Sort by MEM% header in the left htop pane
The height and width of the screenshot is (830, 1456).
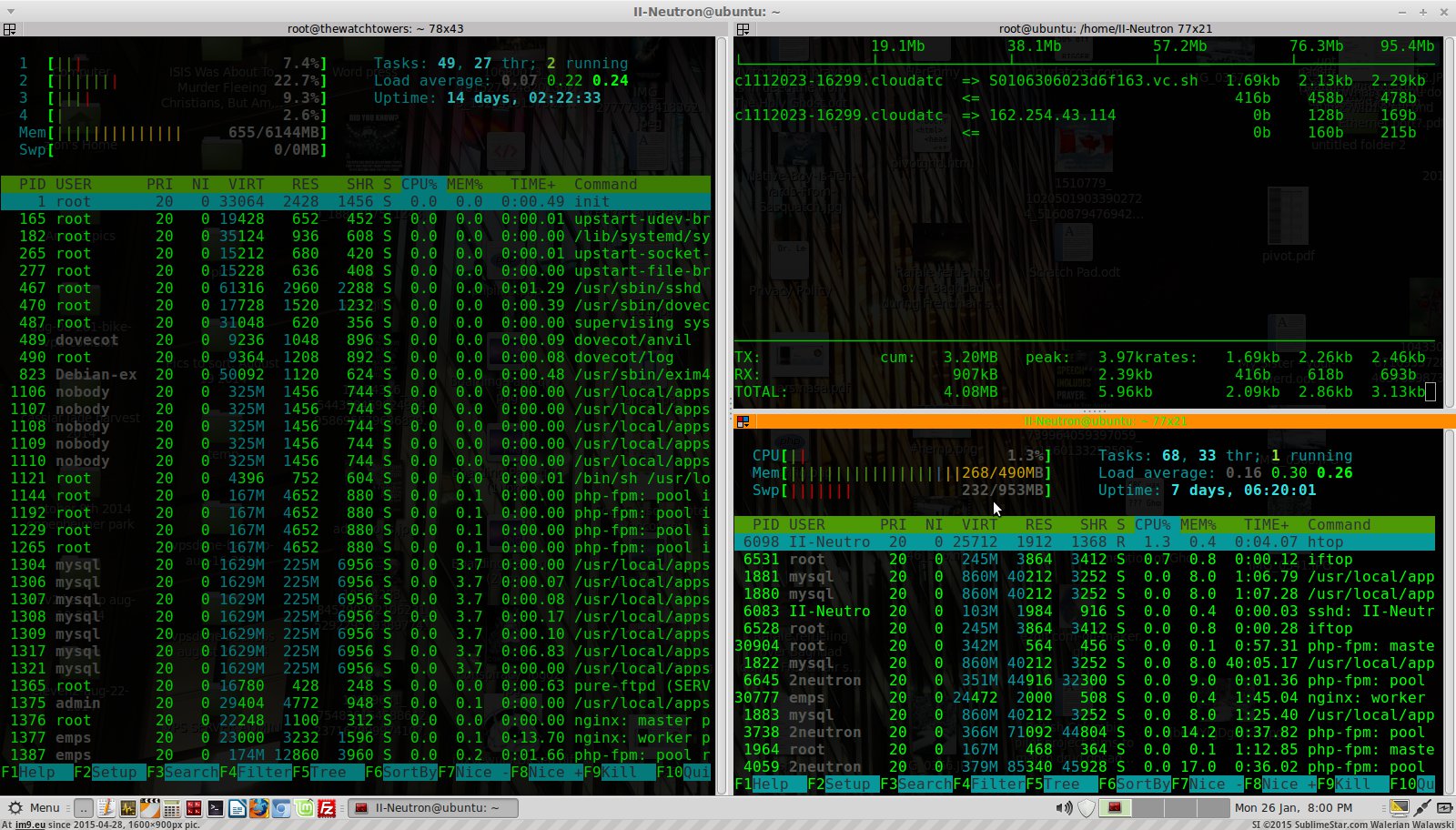[464, 184]
